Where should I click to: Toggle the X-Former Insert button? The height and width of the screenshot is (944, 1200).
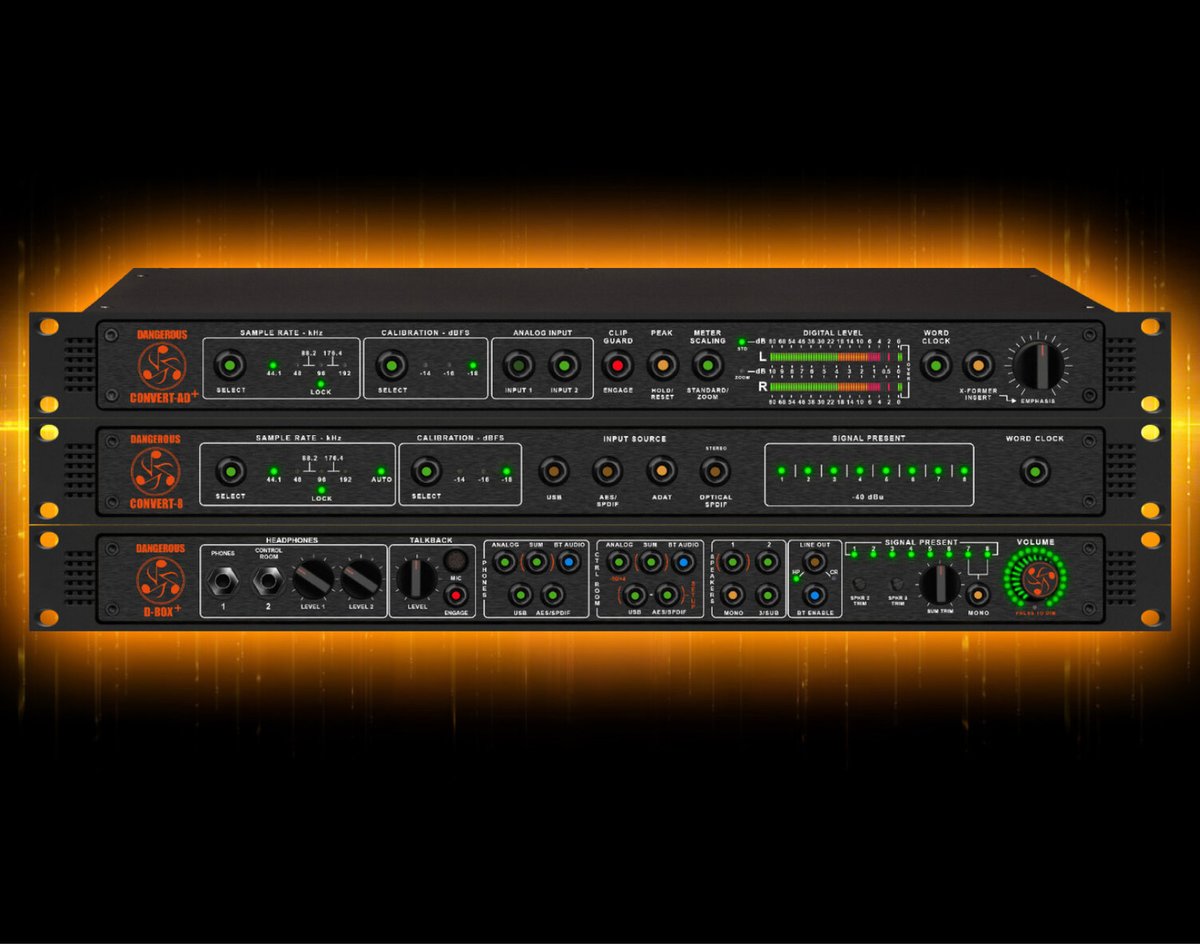tap(978, 365)
